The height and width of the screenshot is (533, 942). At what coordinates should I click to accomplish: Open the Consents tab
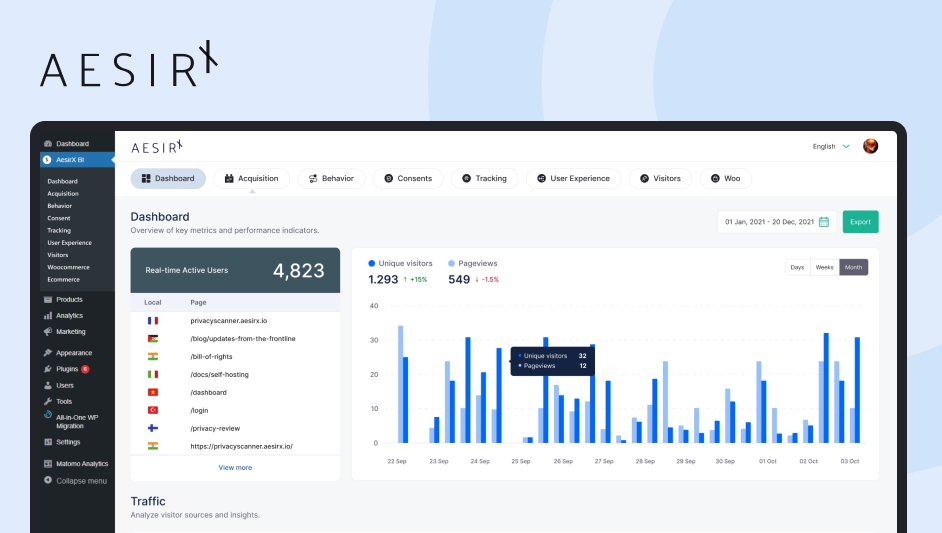tap(409, 178)
